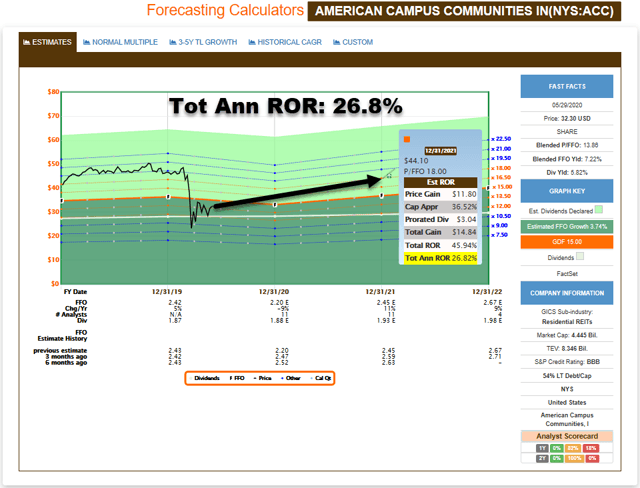This screenshot has width=640, height=488.
Task: Click the 1Y red 18% badge
Action: tap(591, 448)
